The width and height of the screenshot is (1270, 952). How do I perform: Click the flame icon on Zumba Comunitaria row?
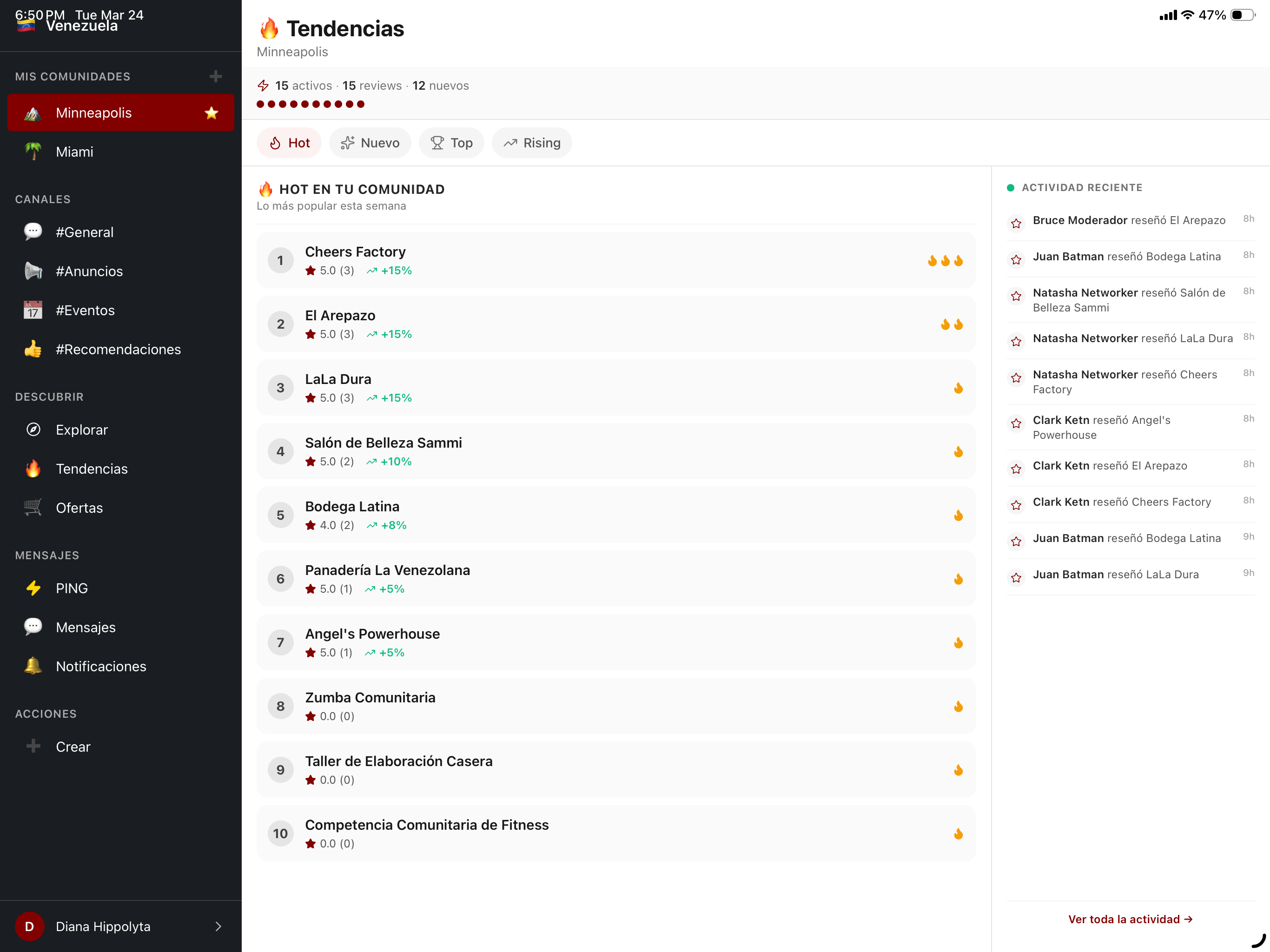pos(958,706)
